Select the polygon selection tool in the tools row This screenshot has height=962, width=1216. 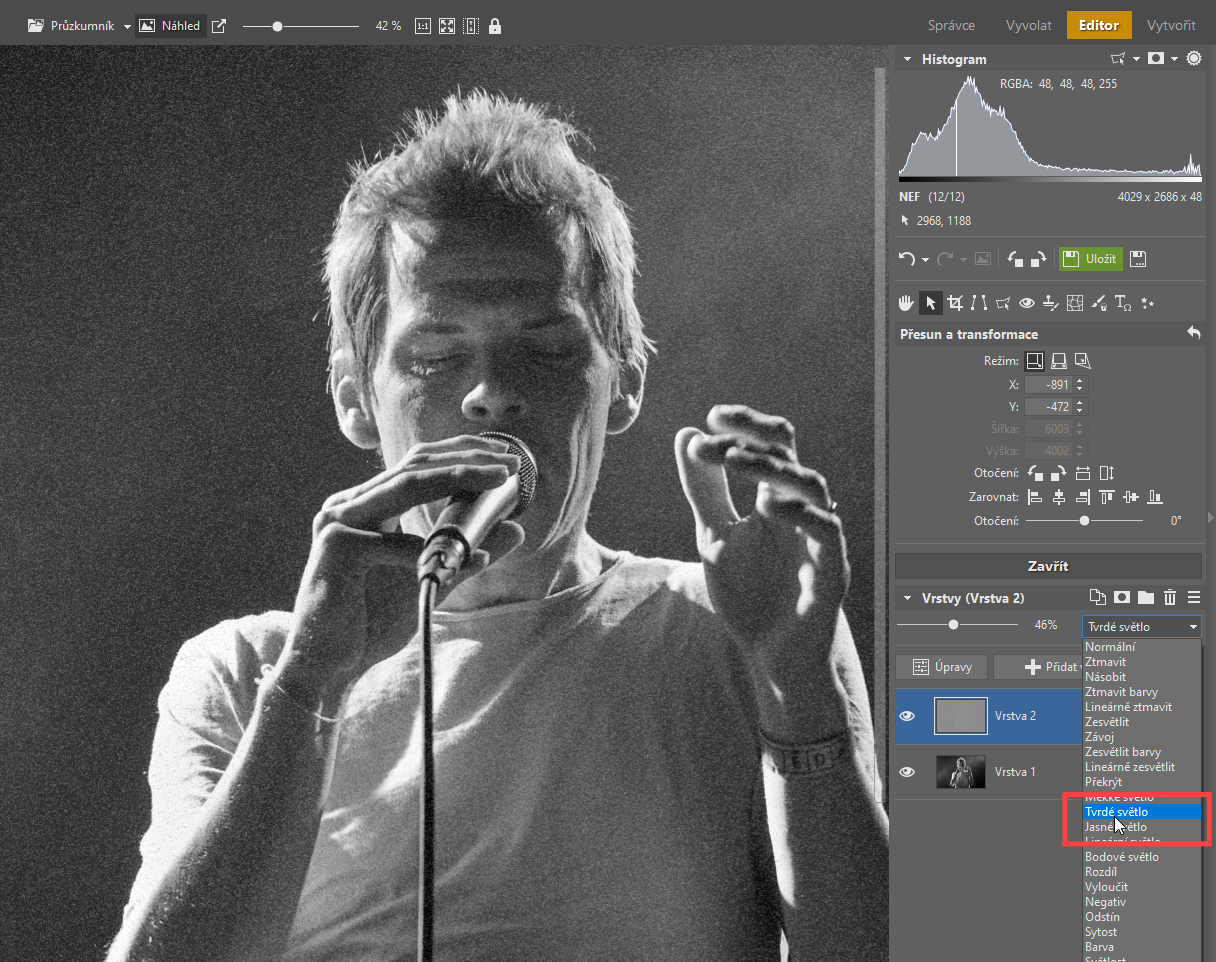(1003, 303)
